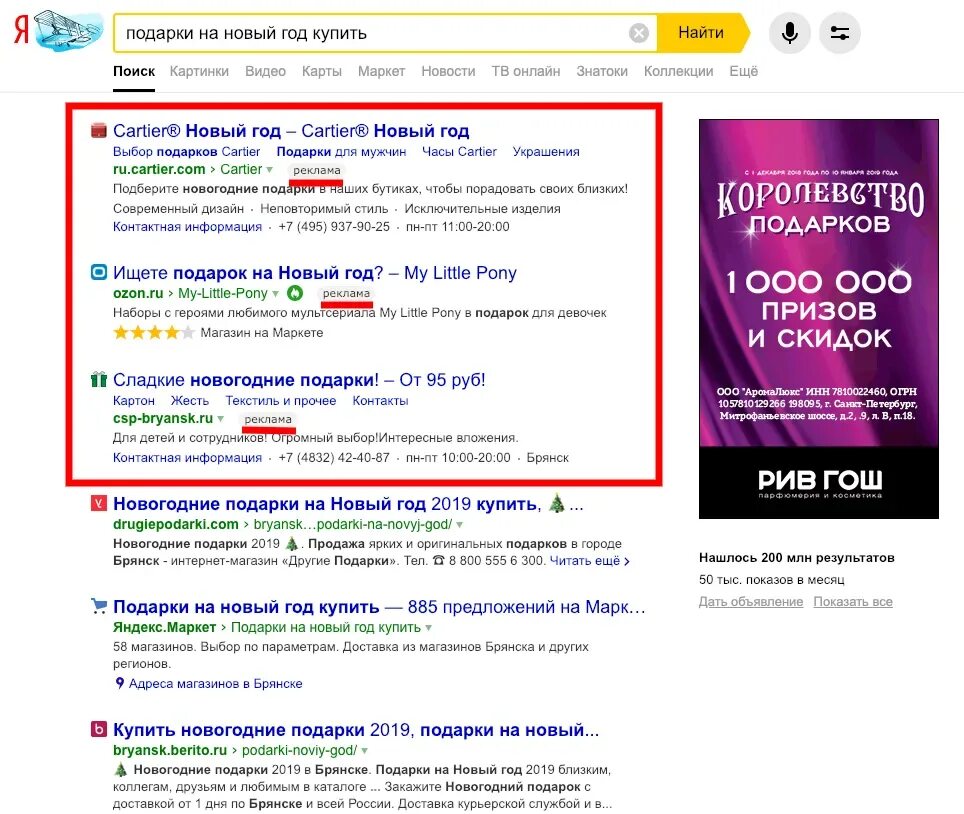Expand snippet via Читать ещё link
Screen dimensions: 964x814
589,561
